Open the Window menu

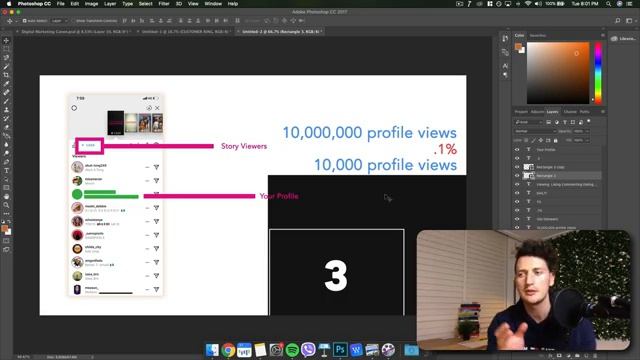(213, 4)
